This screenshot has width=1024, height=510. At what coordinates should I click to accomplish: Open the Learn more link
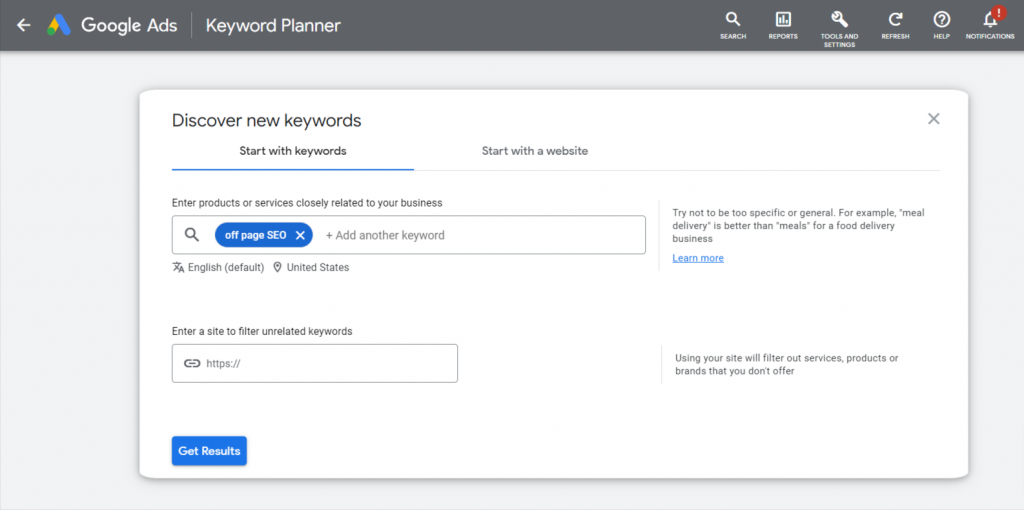(698, 258)
